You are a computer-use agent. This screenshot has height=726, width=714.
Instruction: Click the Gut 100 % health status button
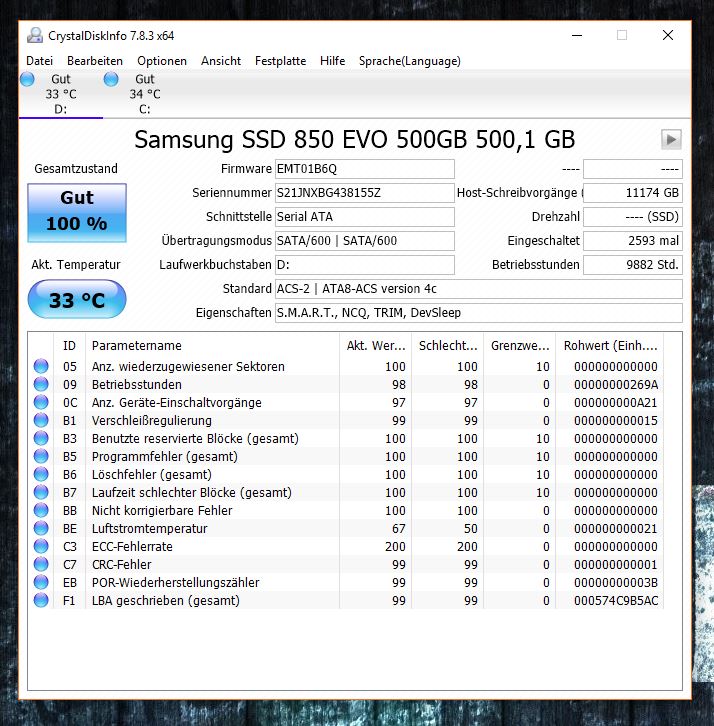[x=77, y=213]
